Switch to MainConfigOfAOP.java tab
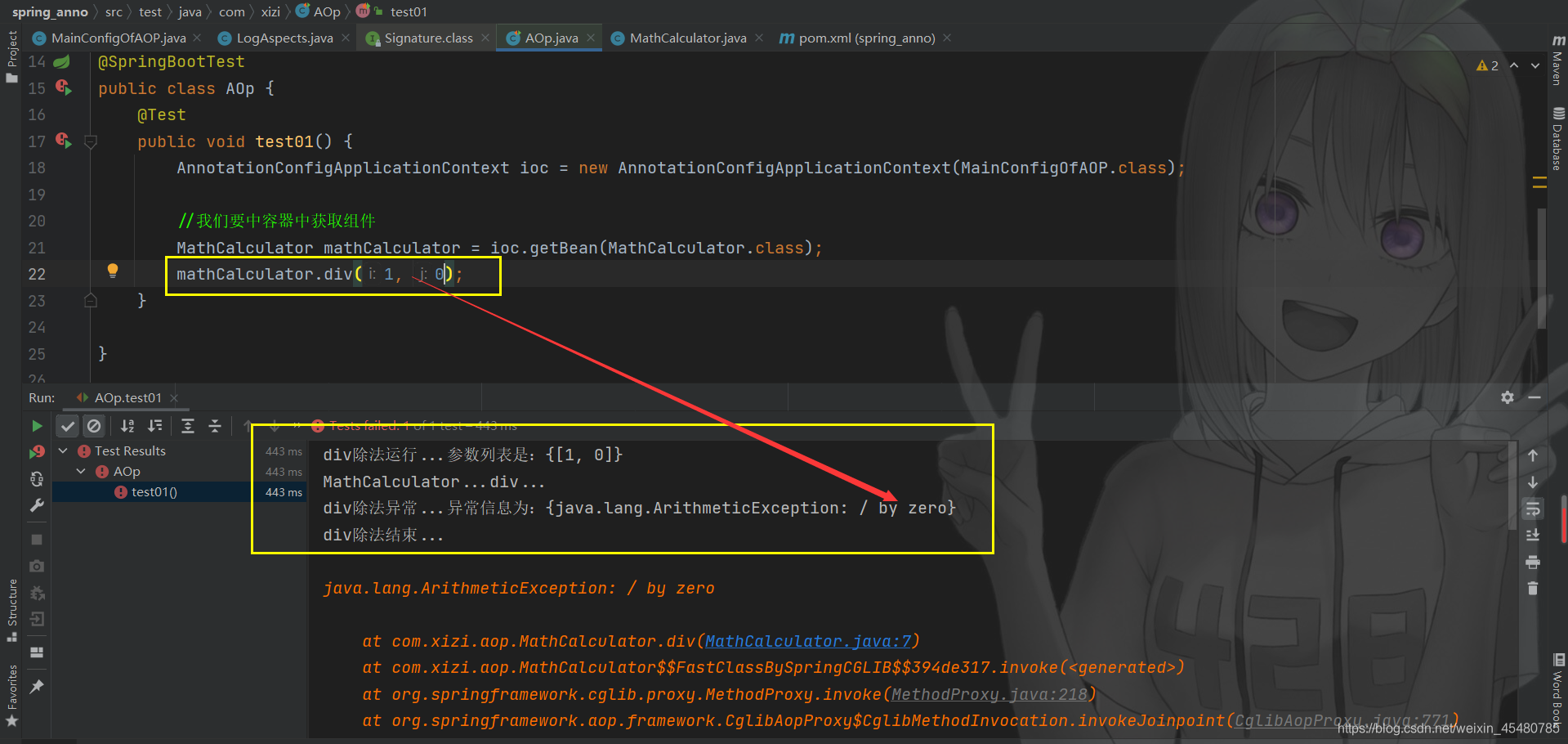The image size is (1568, 744). coord(117,38)
